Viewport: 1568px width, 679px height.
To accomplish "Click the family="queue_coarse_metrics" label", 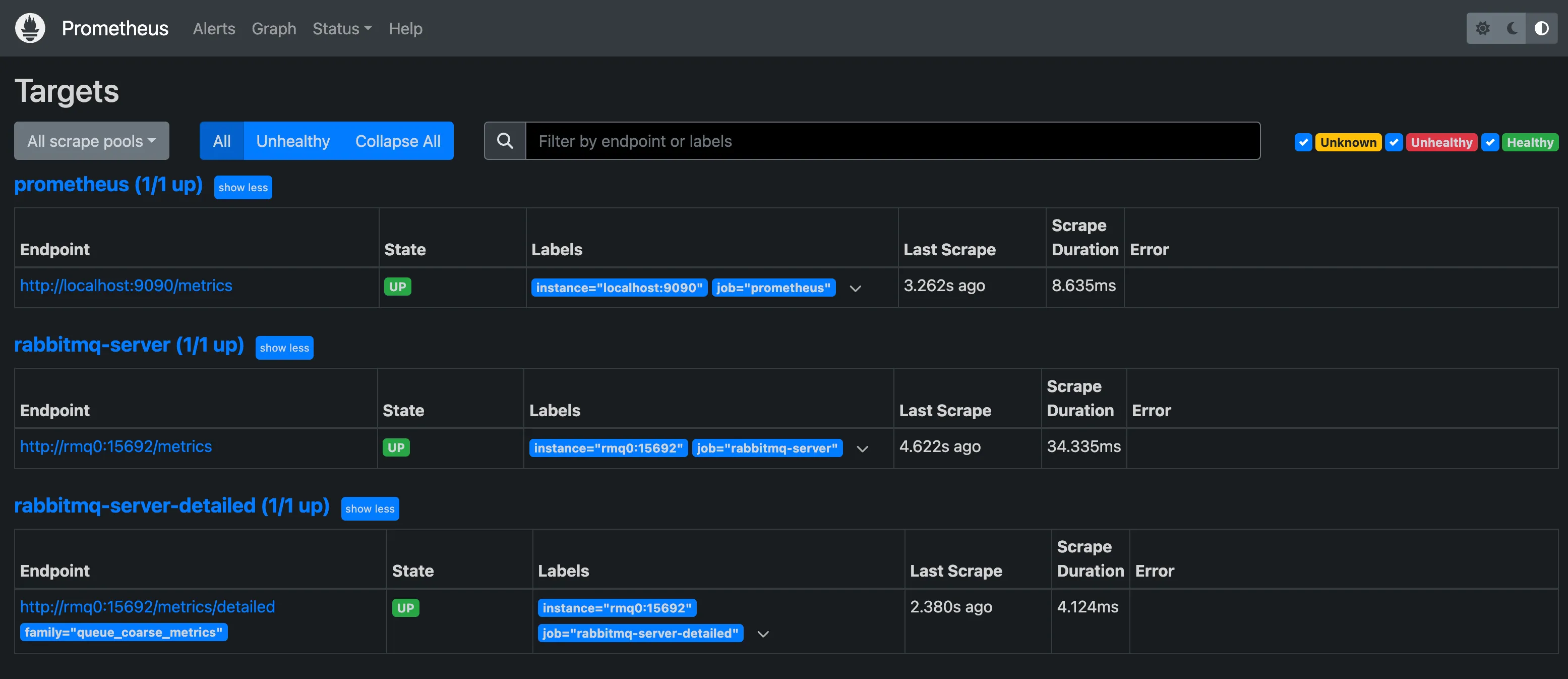I will point(124,632).
